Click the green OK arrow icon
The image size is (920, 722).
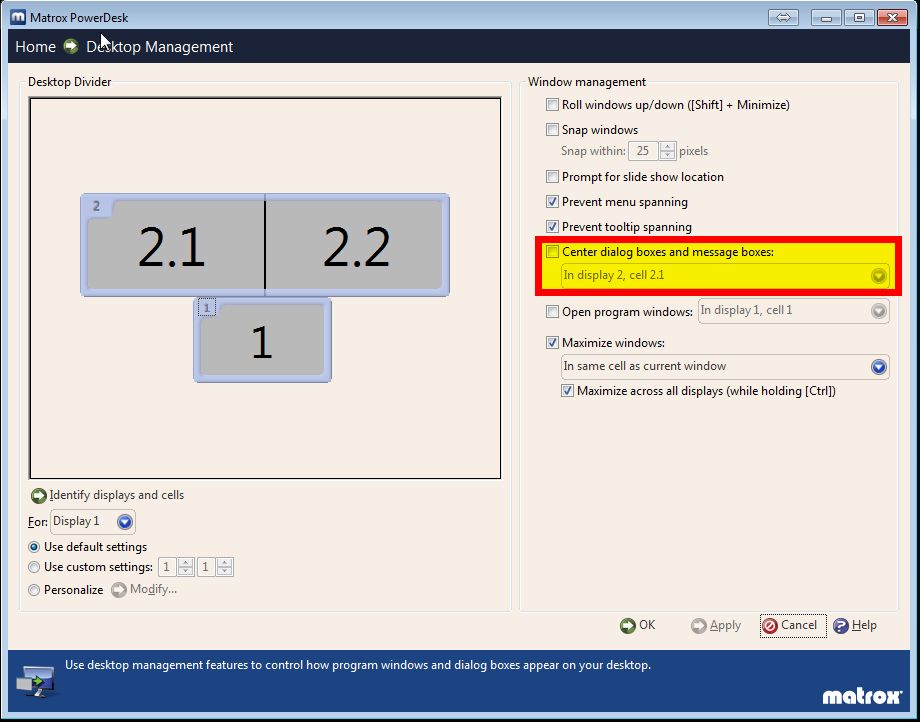pyautogui.click(x=627, y=626)
